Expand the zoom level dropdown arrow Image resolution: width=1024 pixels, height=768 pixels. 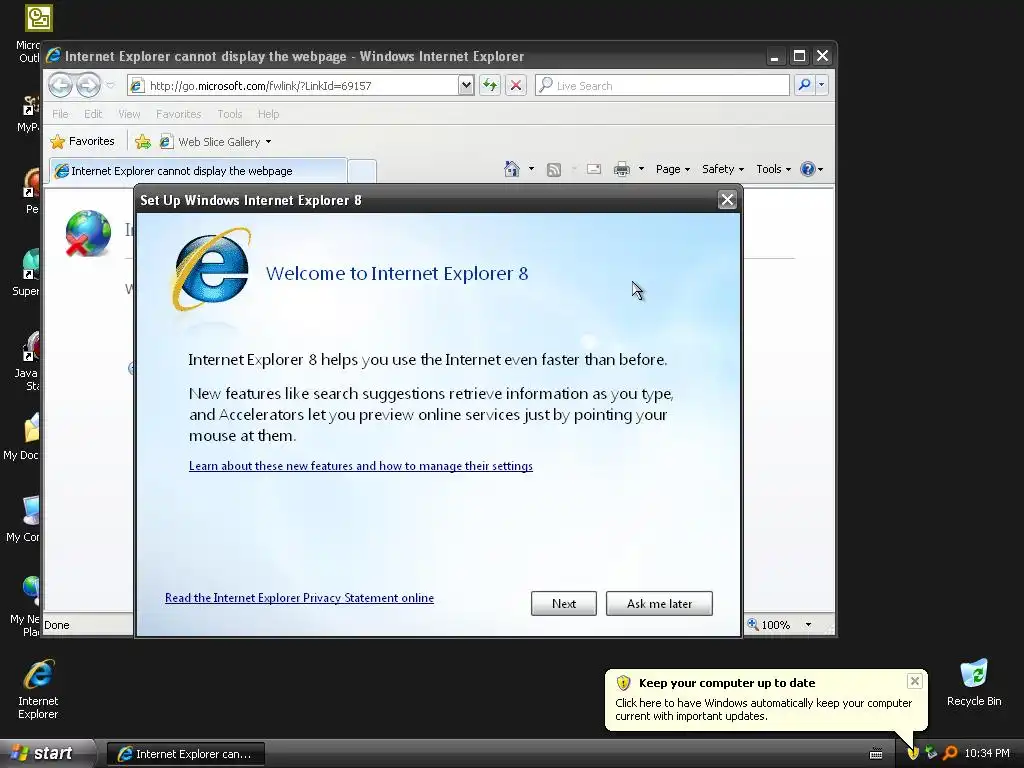tap(808, 625)
